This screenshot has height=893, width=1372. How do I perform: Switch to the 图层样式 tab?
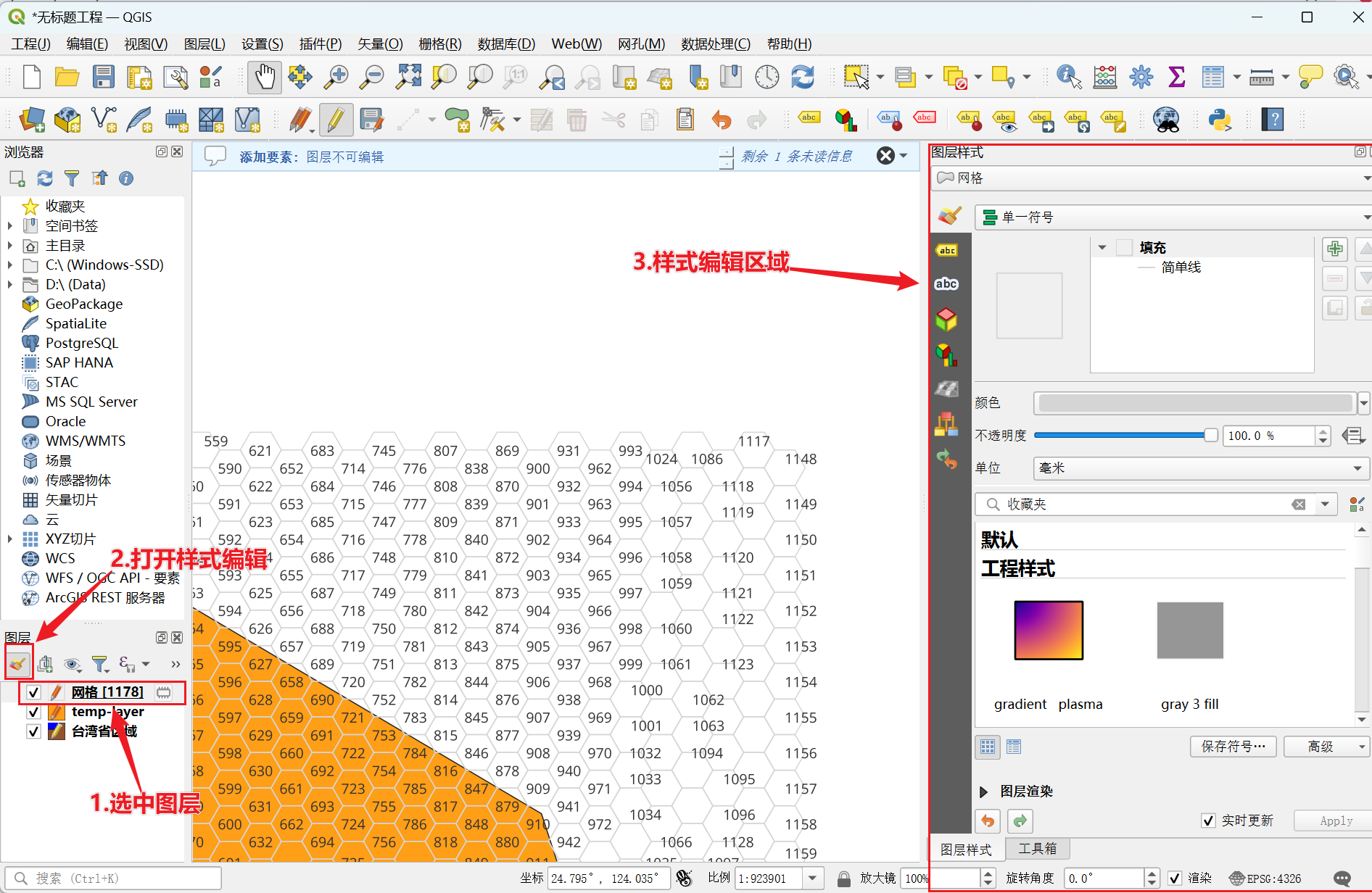(966, 850)
